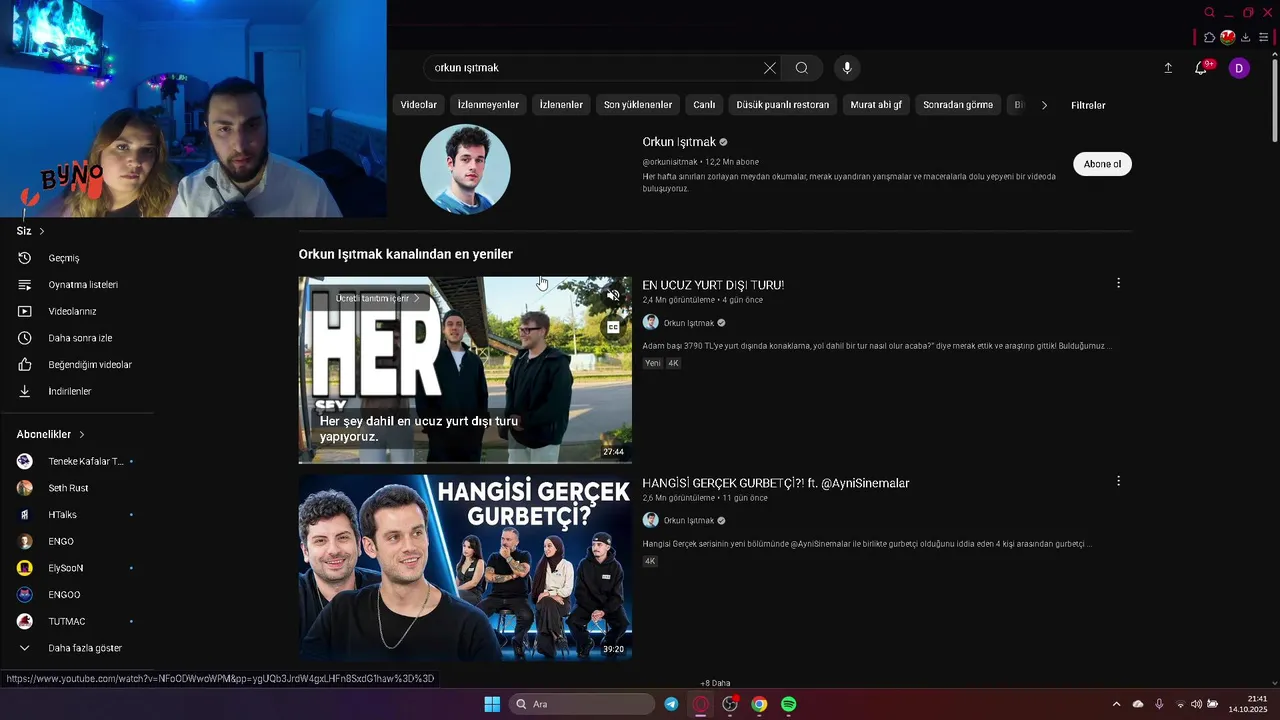Click the magnifier search button
Viewport: 1280px width, 720px height.
pos(802,68)
